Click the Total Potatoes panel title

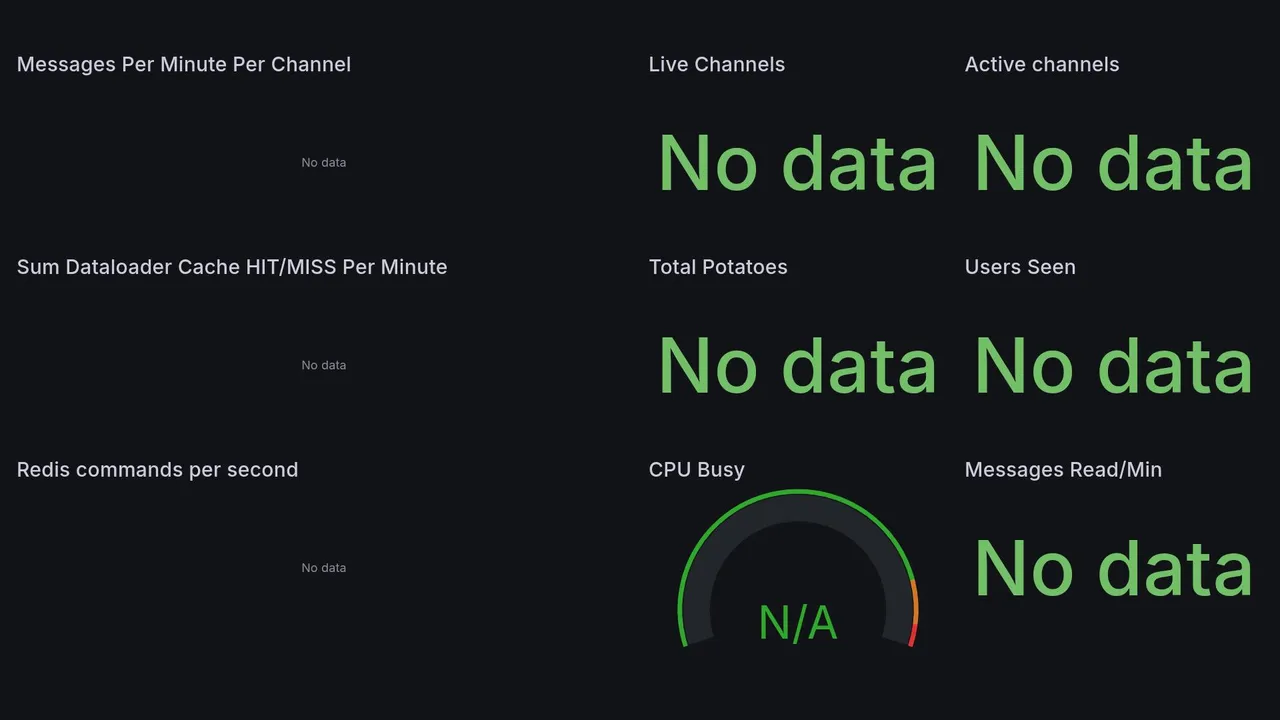(x=717, y=267)
